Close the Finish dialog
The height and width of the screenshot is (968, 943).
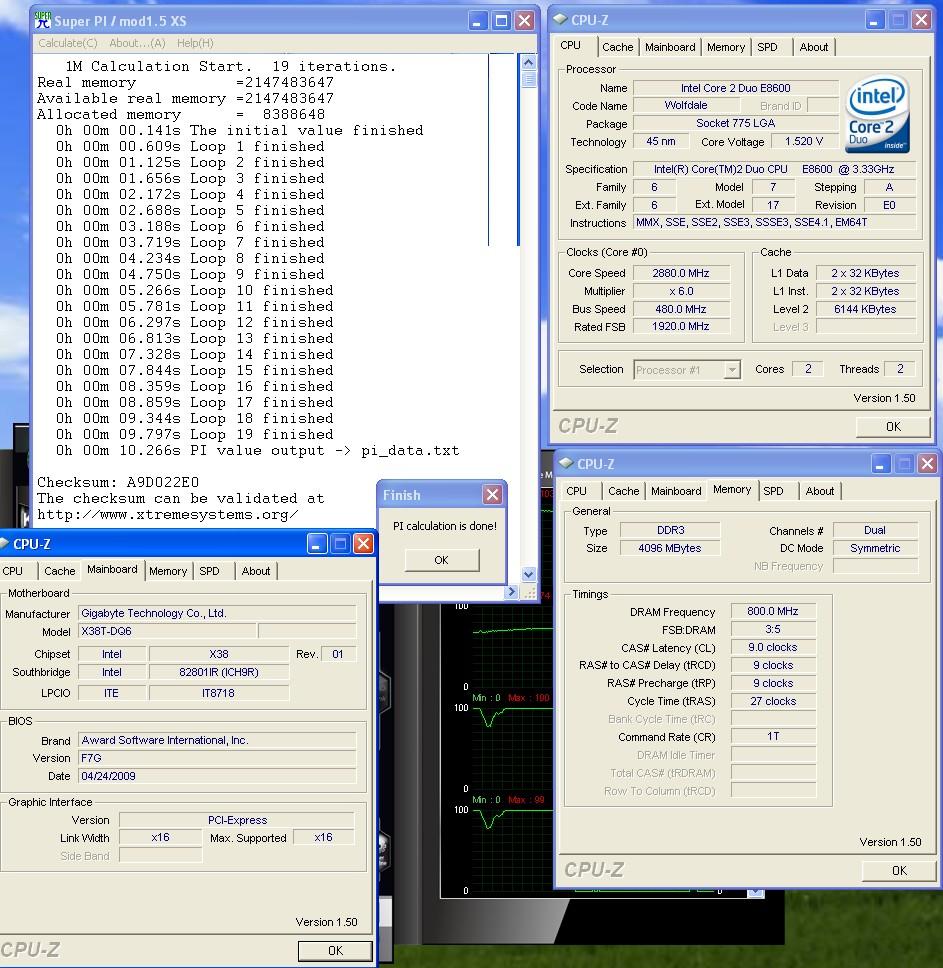click(492, 494)
